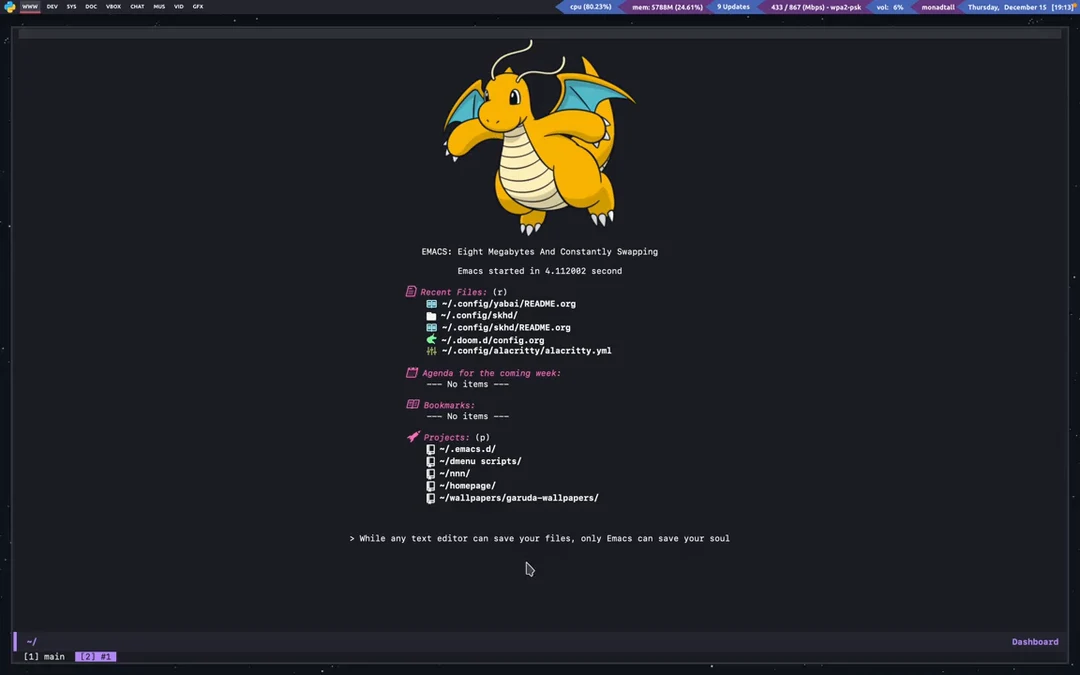Click the bookmark icon beside Bookmarks heading
The image size is (1080, 675).
point(411,404)
